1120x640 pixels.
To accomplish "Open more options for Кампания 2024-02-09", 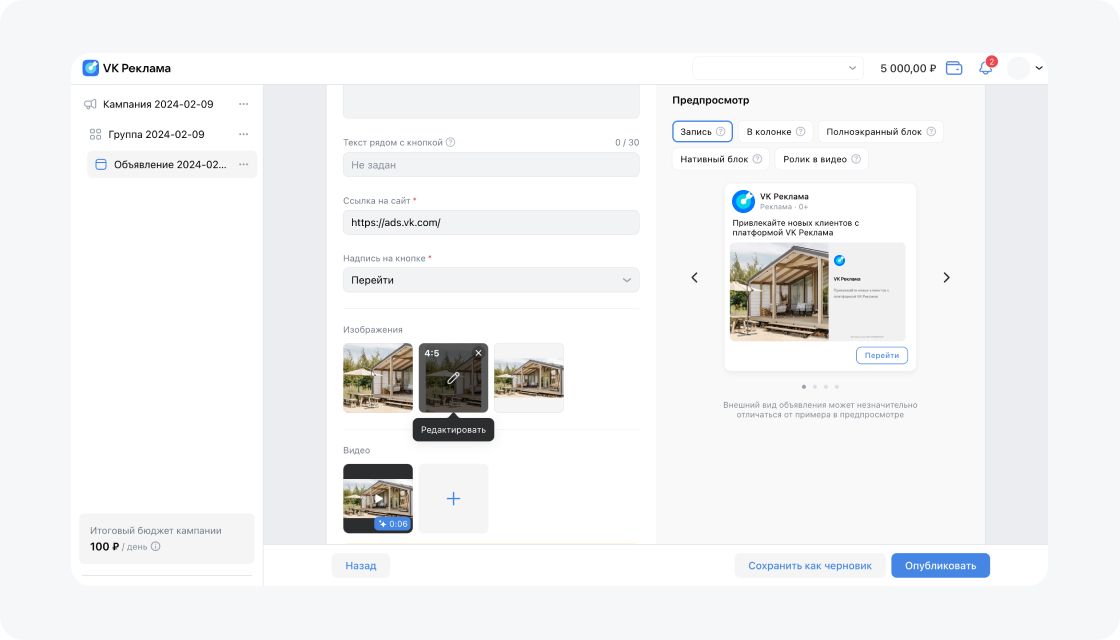I will 243,104.
